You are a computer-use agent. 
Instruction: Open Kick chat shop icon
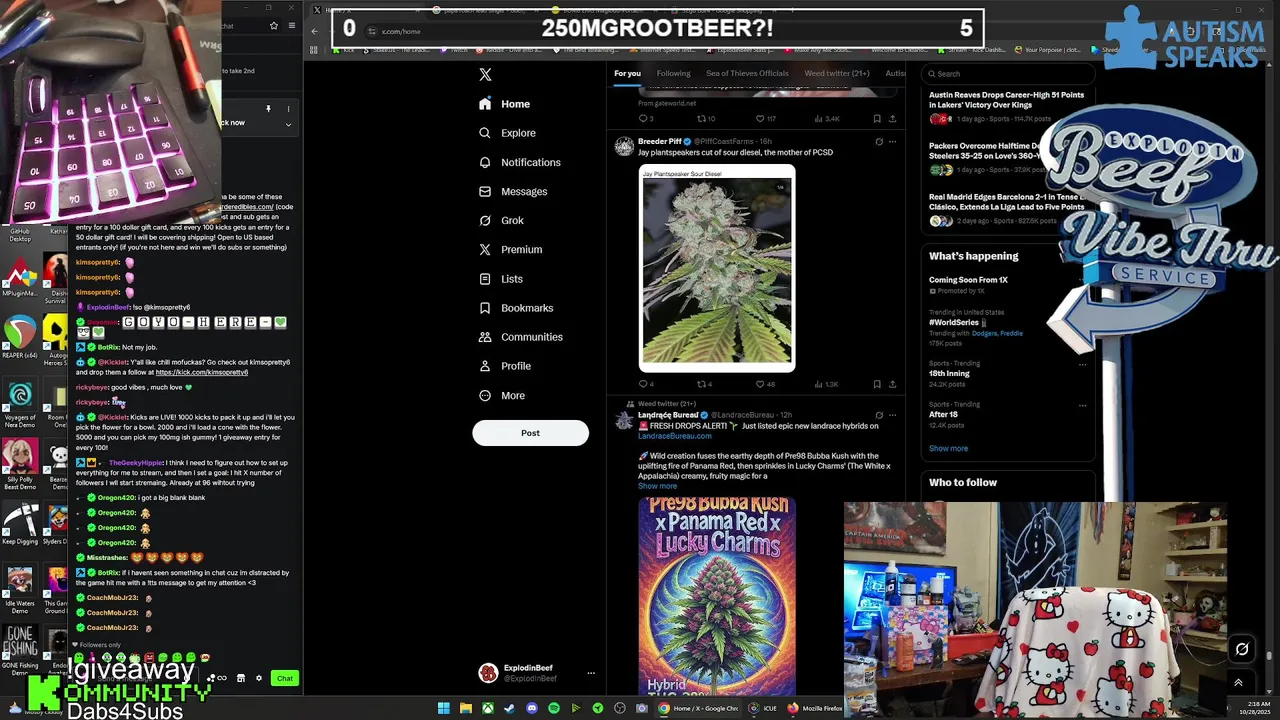241,678
